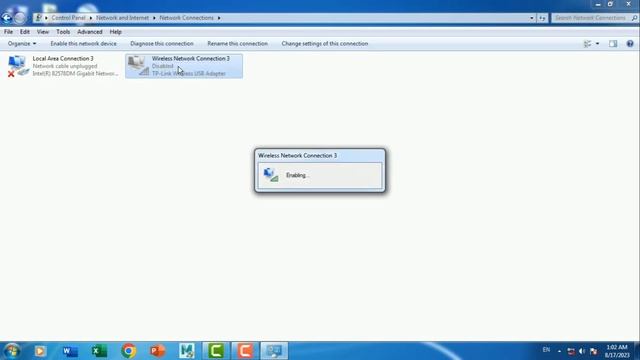Restore down the Network Connections window
Screen dimensions: 640x360
click(x=610, y=4)
